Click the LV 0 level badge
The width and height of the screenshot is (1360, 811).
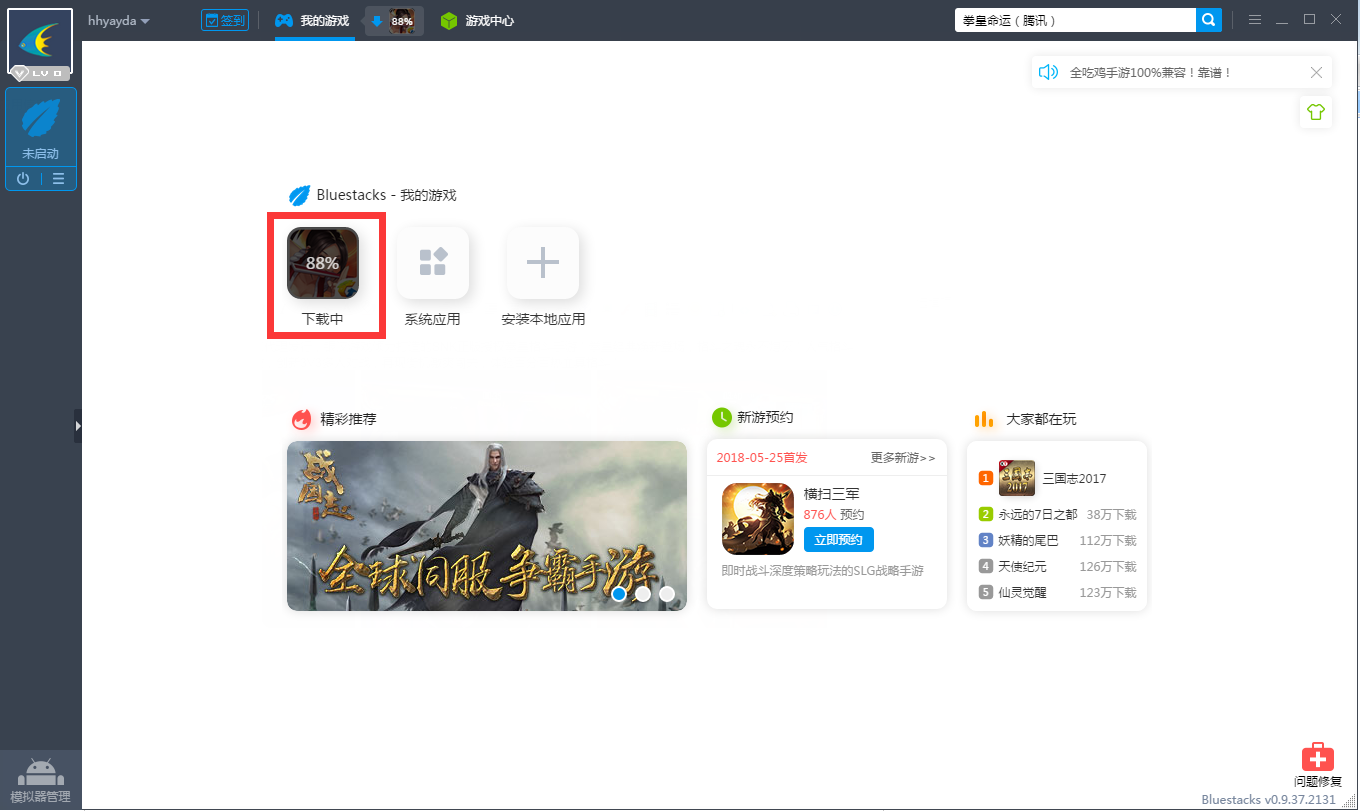pos(41,73)
